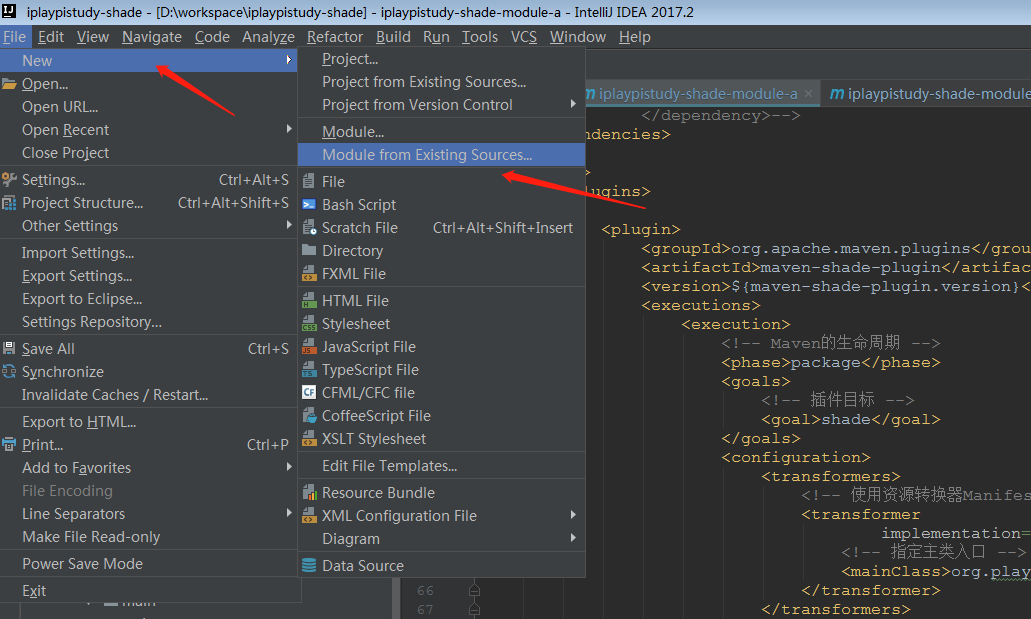Viewport: 1031px width, 619px height.
Task: Click the Data Source database icon
Action: click(x=308, y=565)
